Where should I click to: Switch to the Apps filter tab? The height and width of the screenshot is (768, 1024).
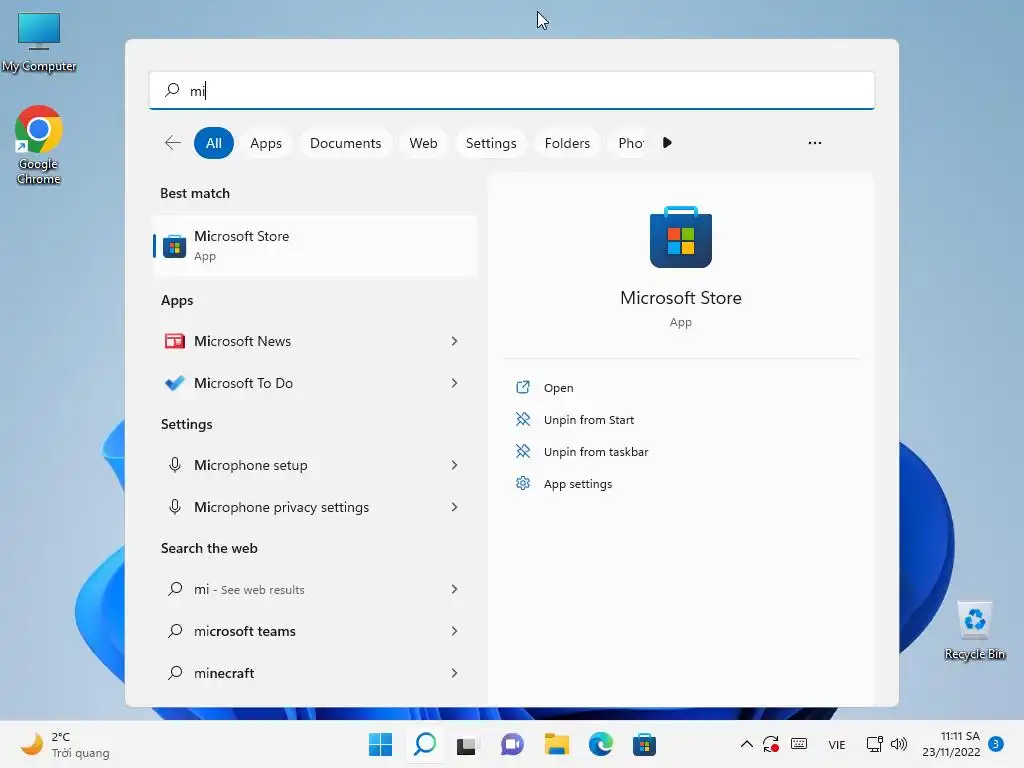tap(266, 143)
